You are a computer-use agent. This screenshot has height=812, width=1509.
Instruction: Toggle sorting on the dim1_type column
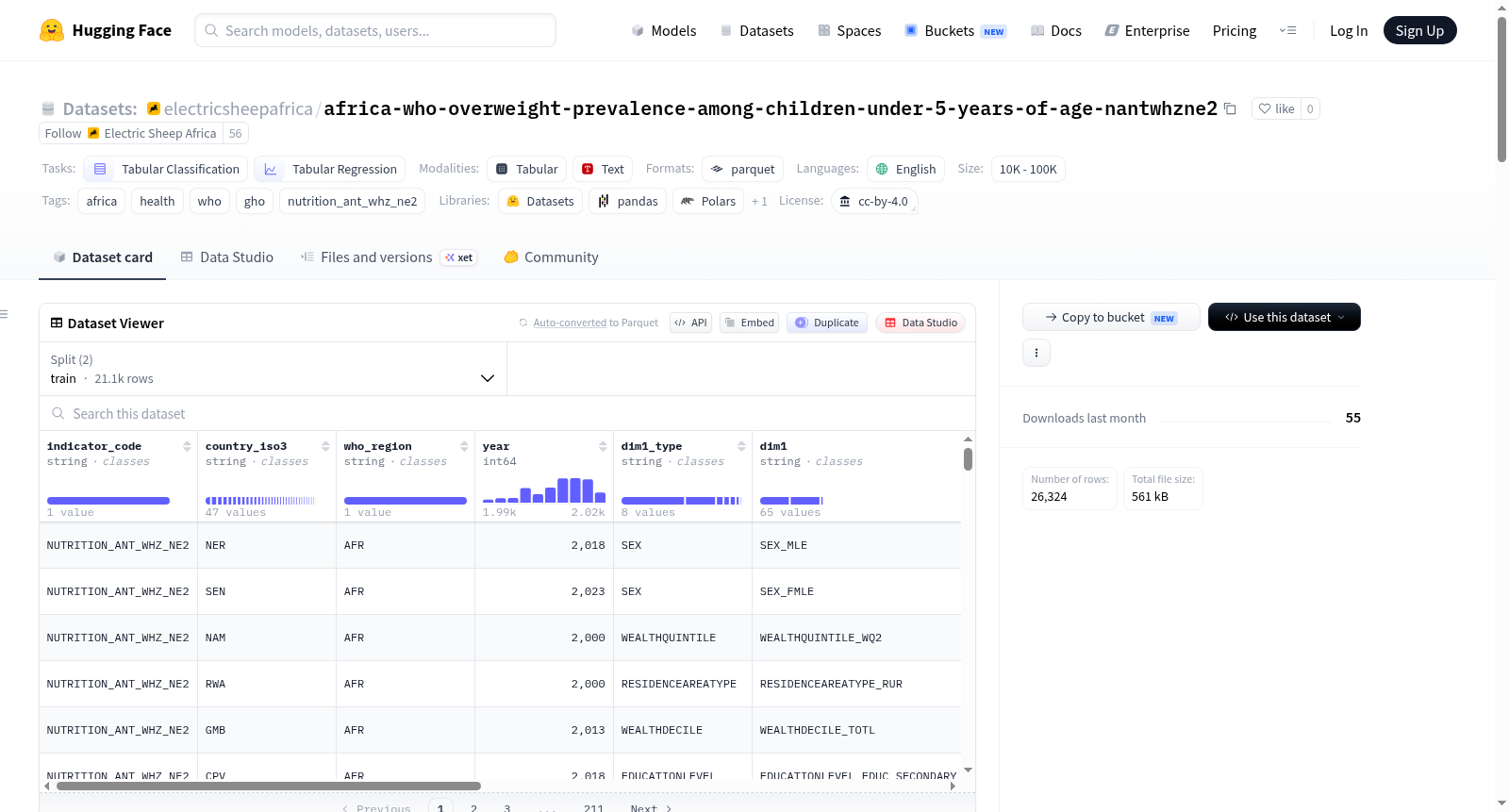pos(741,446)
